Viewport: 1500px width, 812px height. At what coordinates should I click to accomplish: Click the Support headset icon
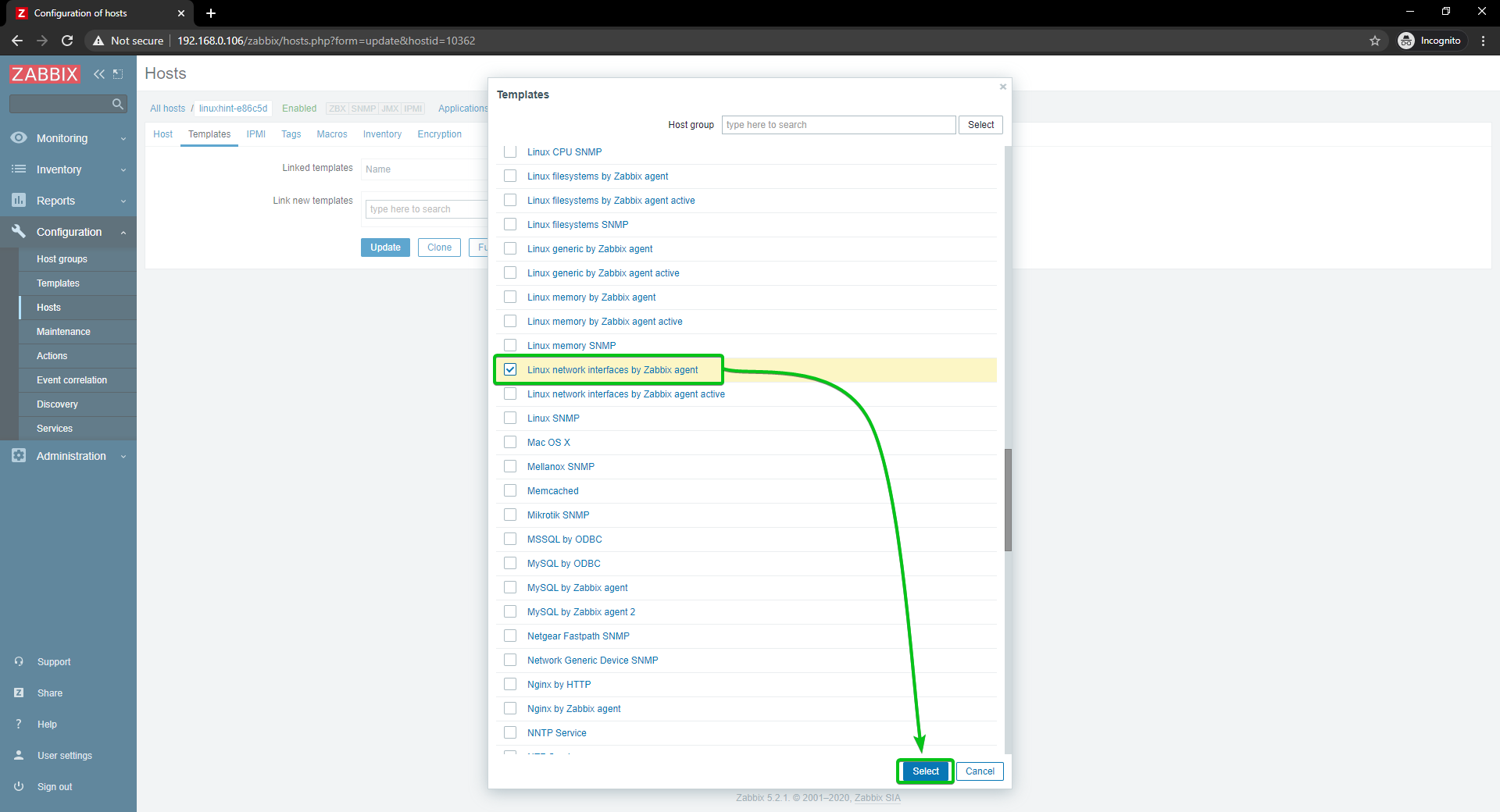pos(19,661)
